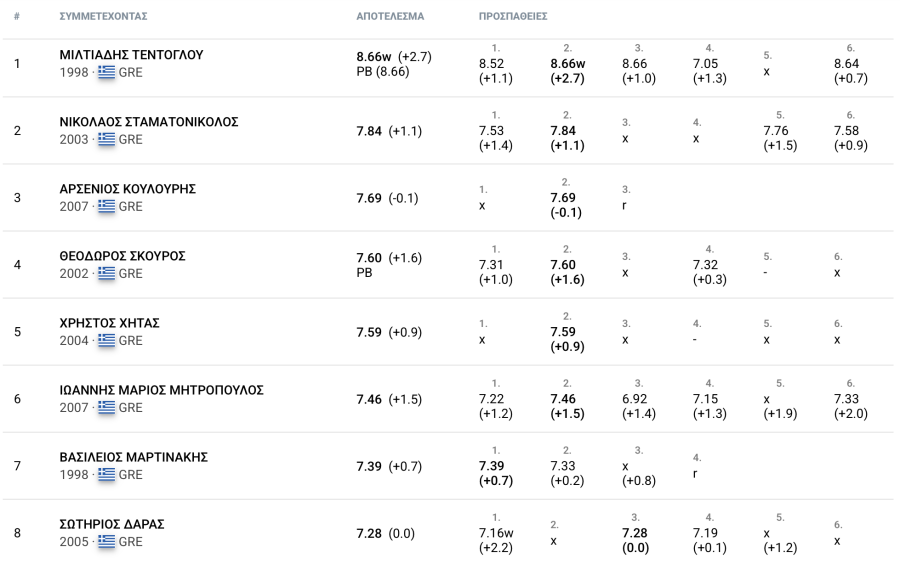This screenshot has height=564, width=900.
Task: Open athlete ΑΡΣΕΝΙΟΣ ΚΟΥΛΟΥΡΗΣ profile
Action: [127, 189]
